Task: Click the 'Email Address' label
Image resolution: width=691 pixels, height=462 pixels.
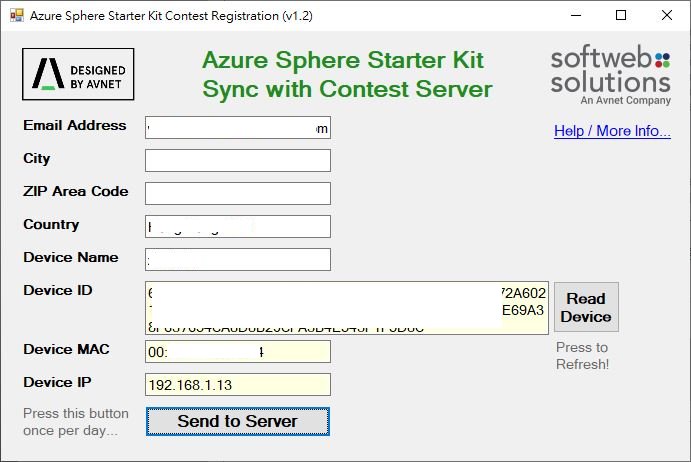Action: pos(75,125)
